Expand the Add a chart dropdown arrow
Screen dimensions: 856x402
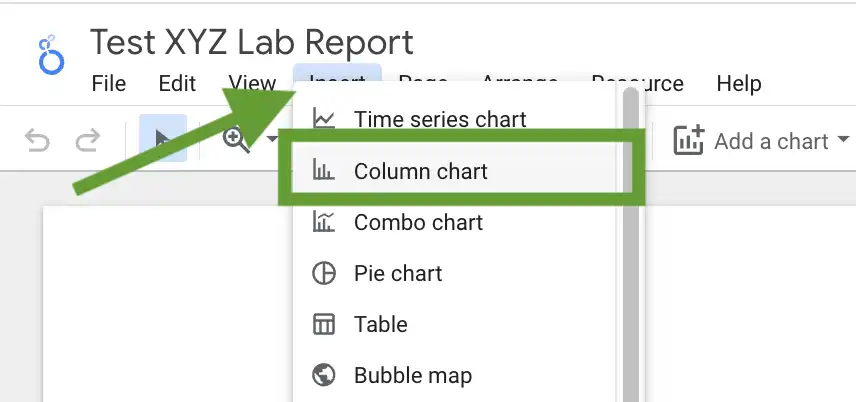[x=843, y=139]
